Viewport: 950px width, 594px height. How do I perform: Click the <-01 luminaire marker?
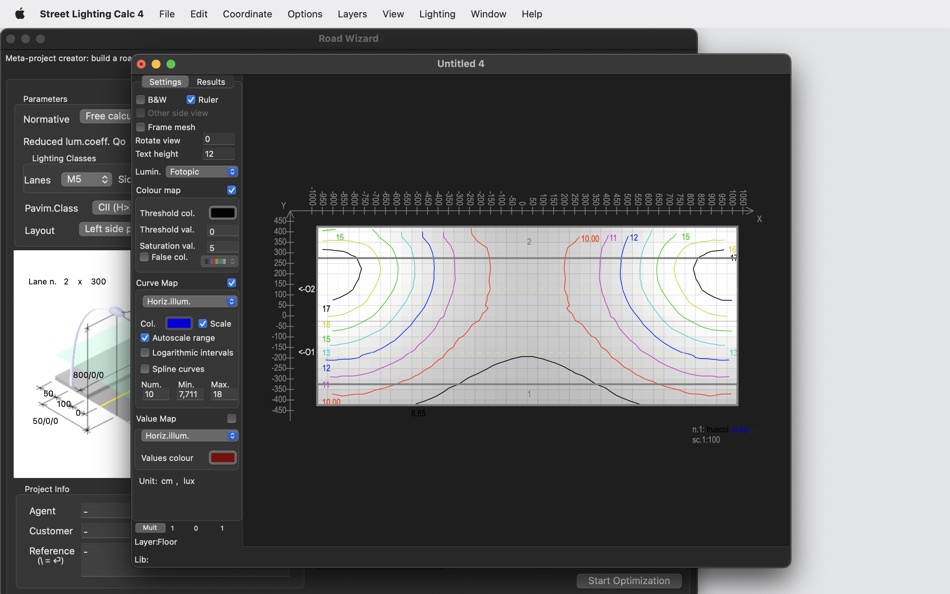[x=307, y=352]
